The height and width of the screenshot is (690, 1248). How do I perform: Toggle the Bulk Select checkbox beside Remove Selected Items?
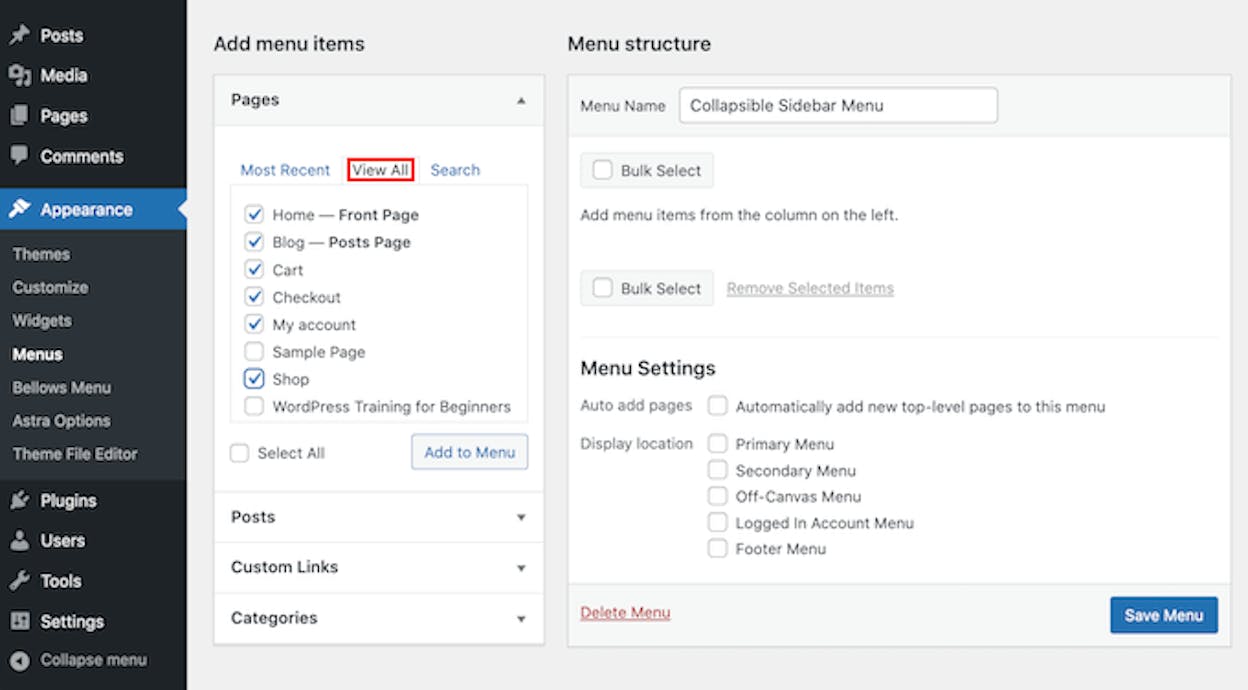coord(602,288)
